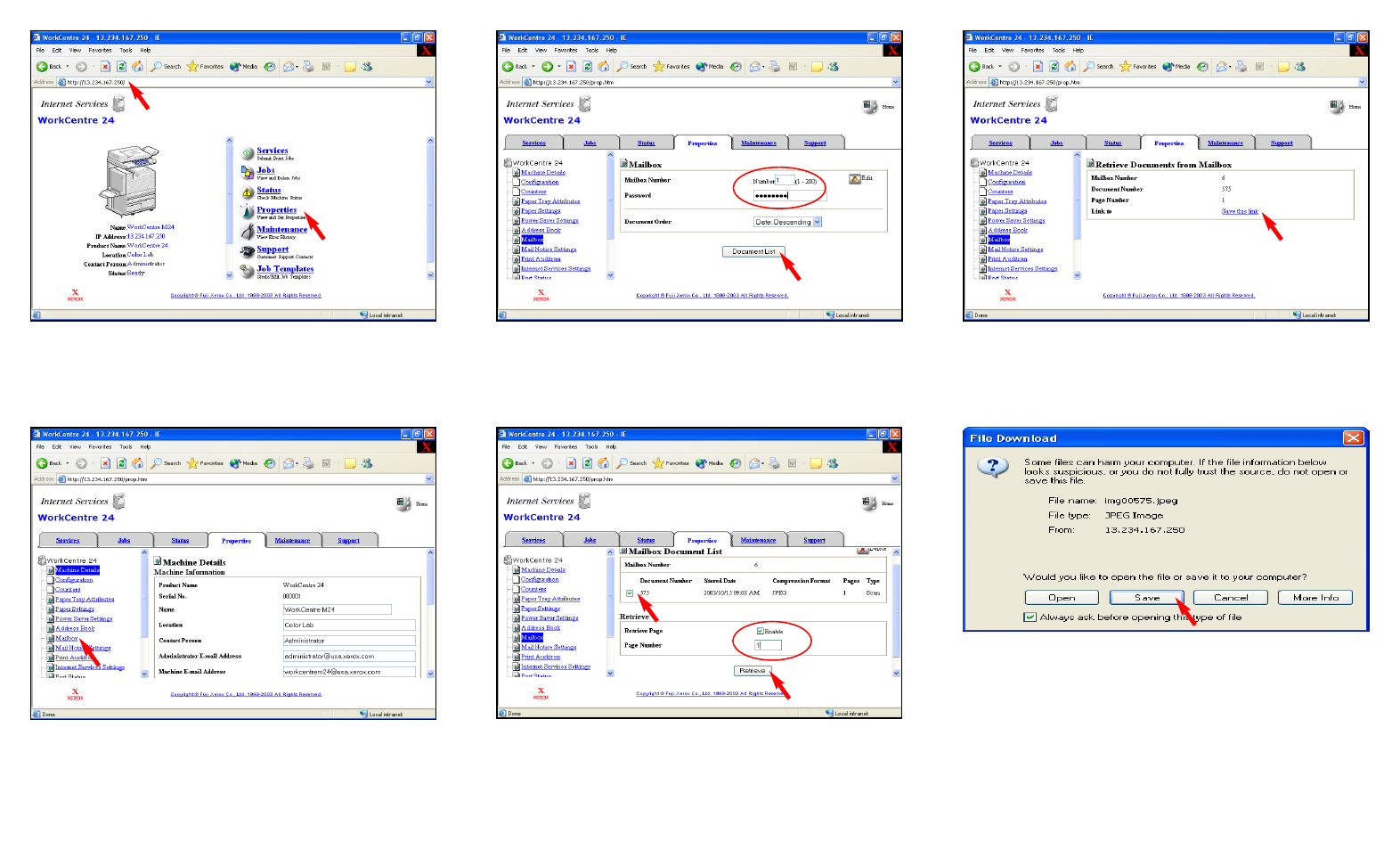Click Save in the File Download dialog
Screen dimensions: 1400x850
(x=1147, y=598)
